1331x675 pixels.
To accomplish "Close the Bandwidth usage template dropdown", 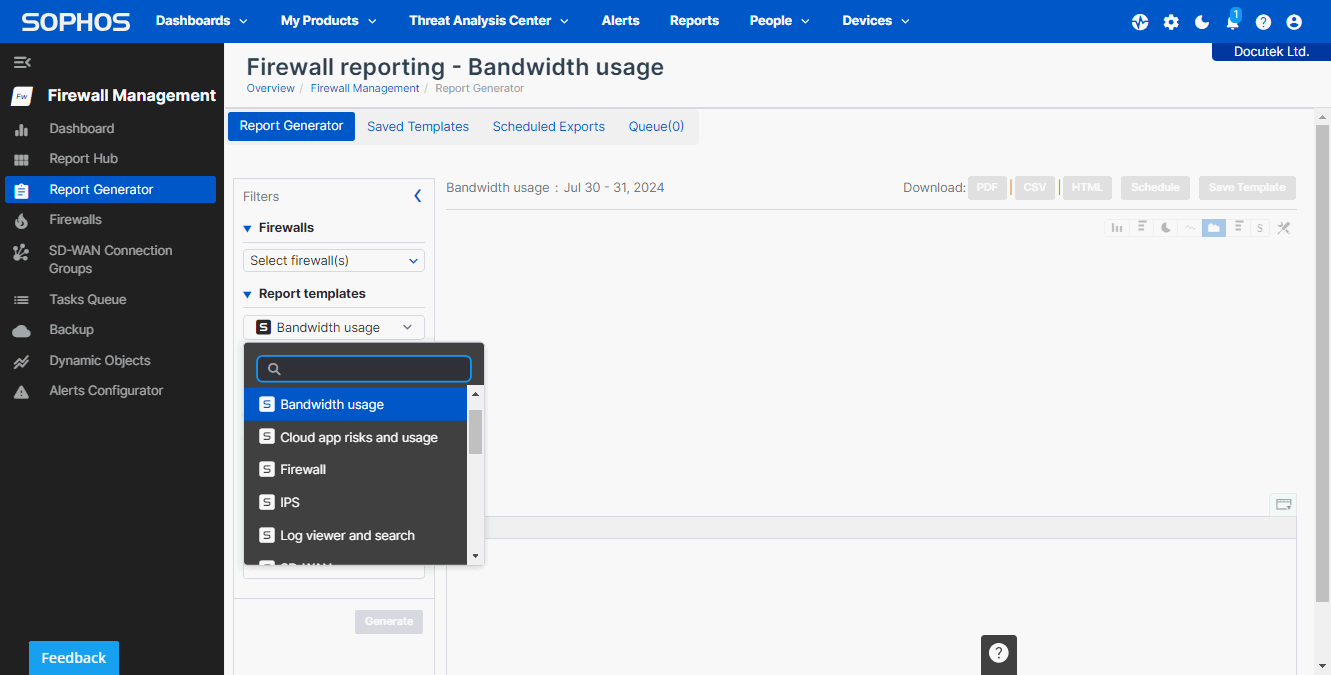I will [x=334, y=327].
